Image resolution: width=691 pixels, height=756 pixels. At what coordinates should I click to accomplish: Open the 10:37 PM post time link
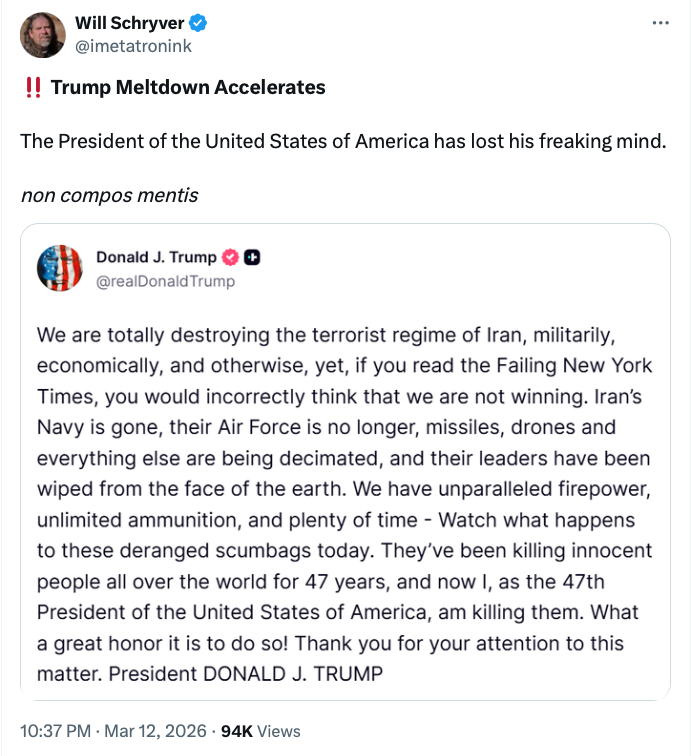pyautogui.click(x=54, y=732)
